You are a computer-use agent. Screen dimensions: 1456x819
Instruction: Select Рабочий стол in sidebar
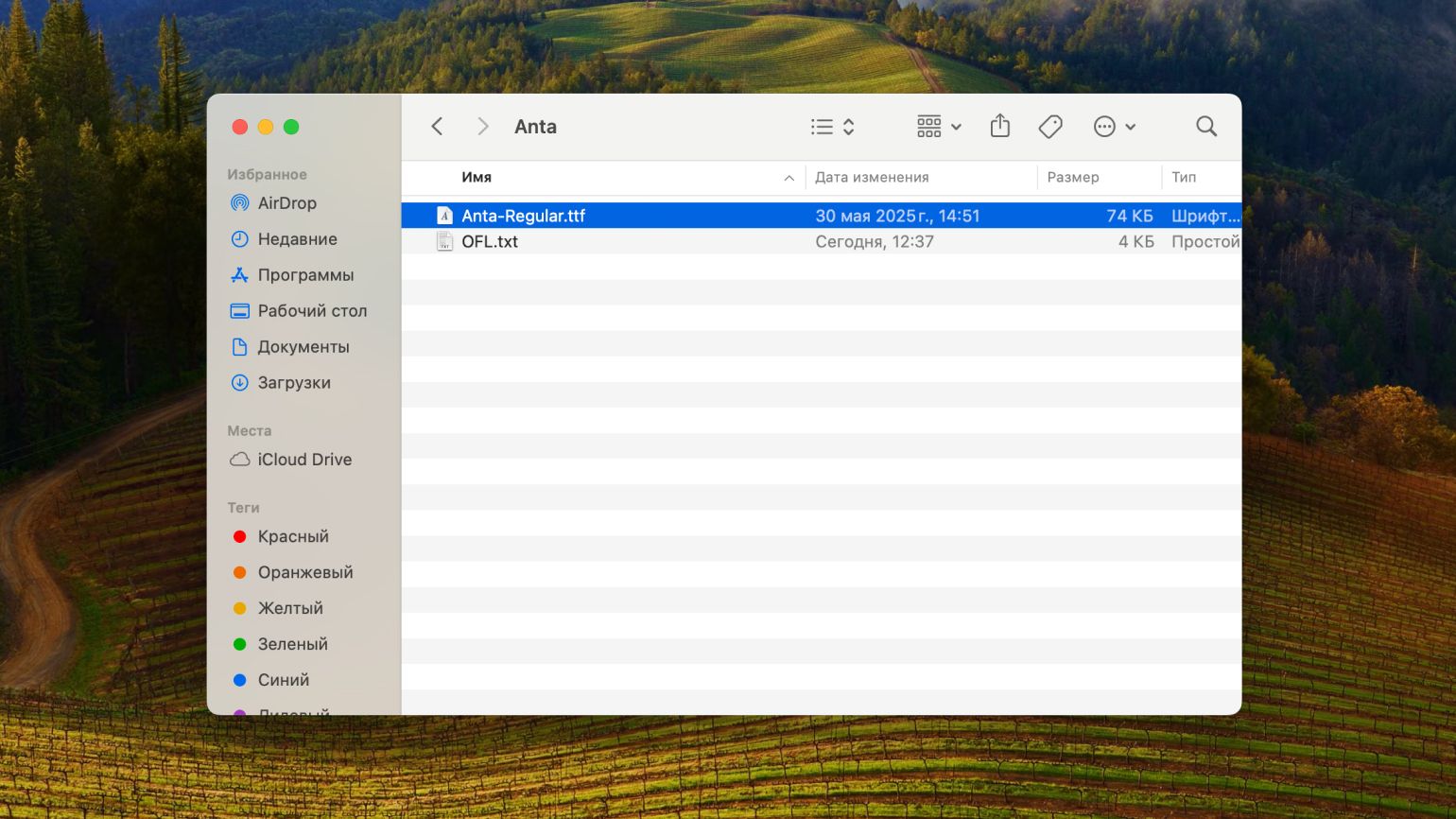311,311
